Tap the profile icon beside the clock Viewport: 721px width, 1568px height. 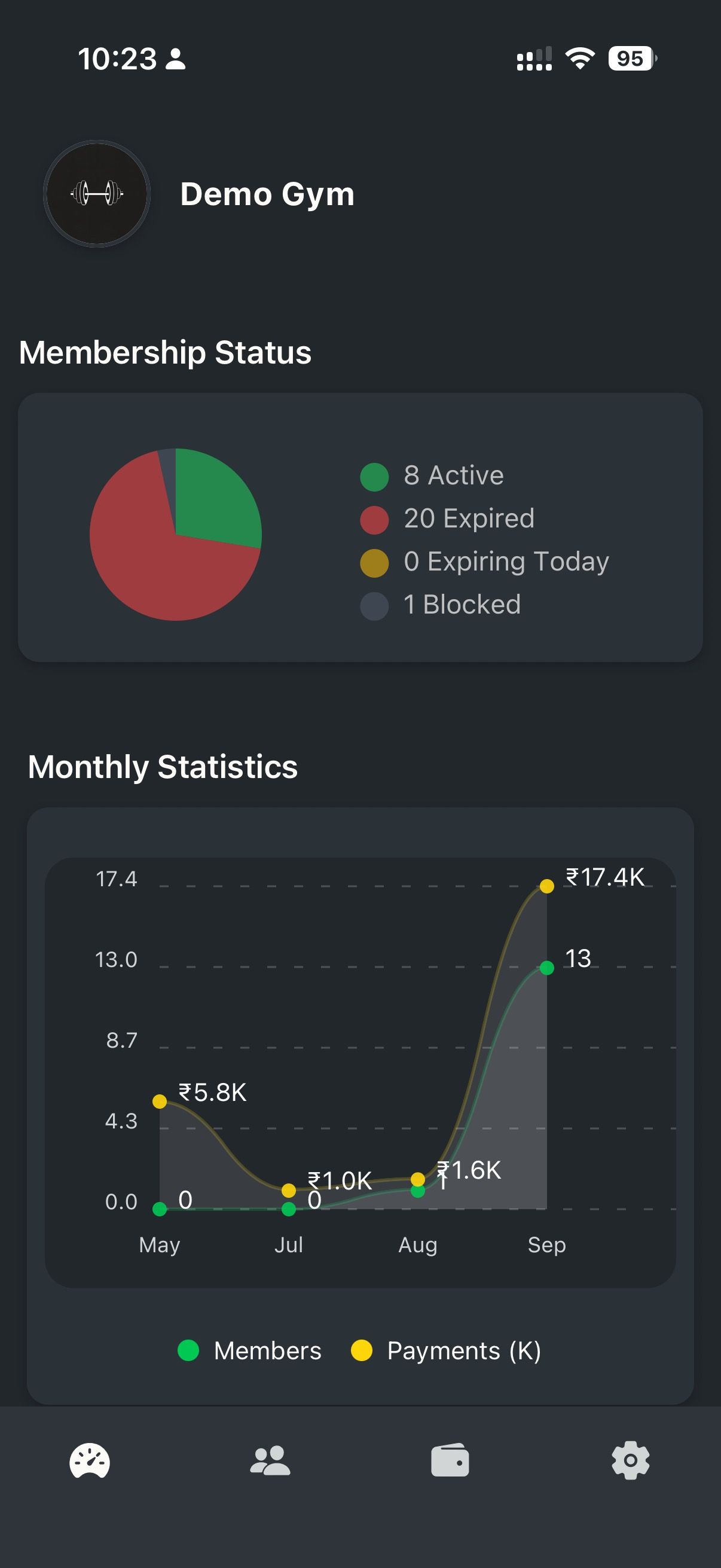(x=176, y=59)
